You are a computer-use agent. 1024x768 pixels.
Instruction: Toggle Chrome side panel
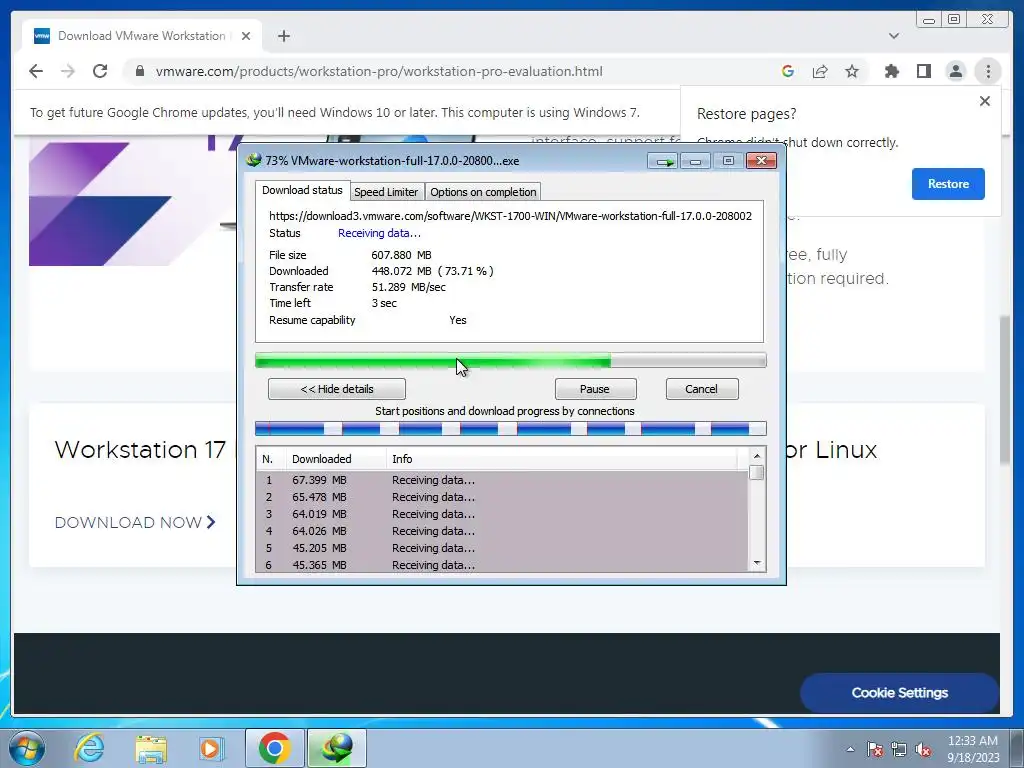click(923, 71)
